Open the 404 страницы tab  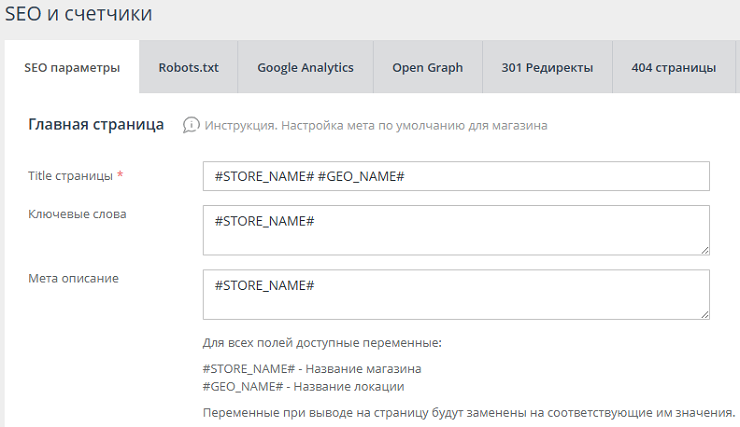click(673, 68)
